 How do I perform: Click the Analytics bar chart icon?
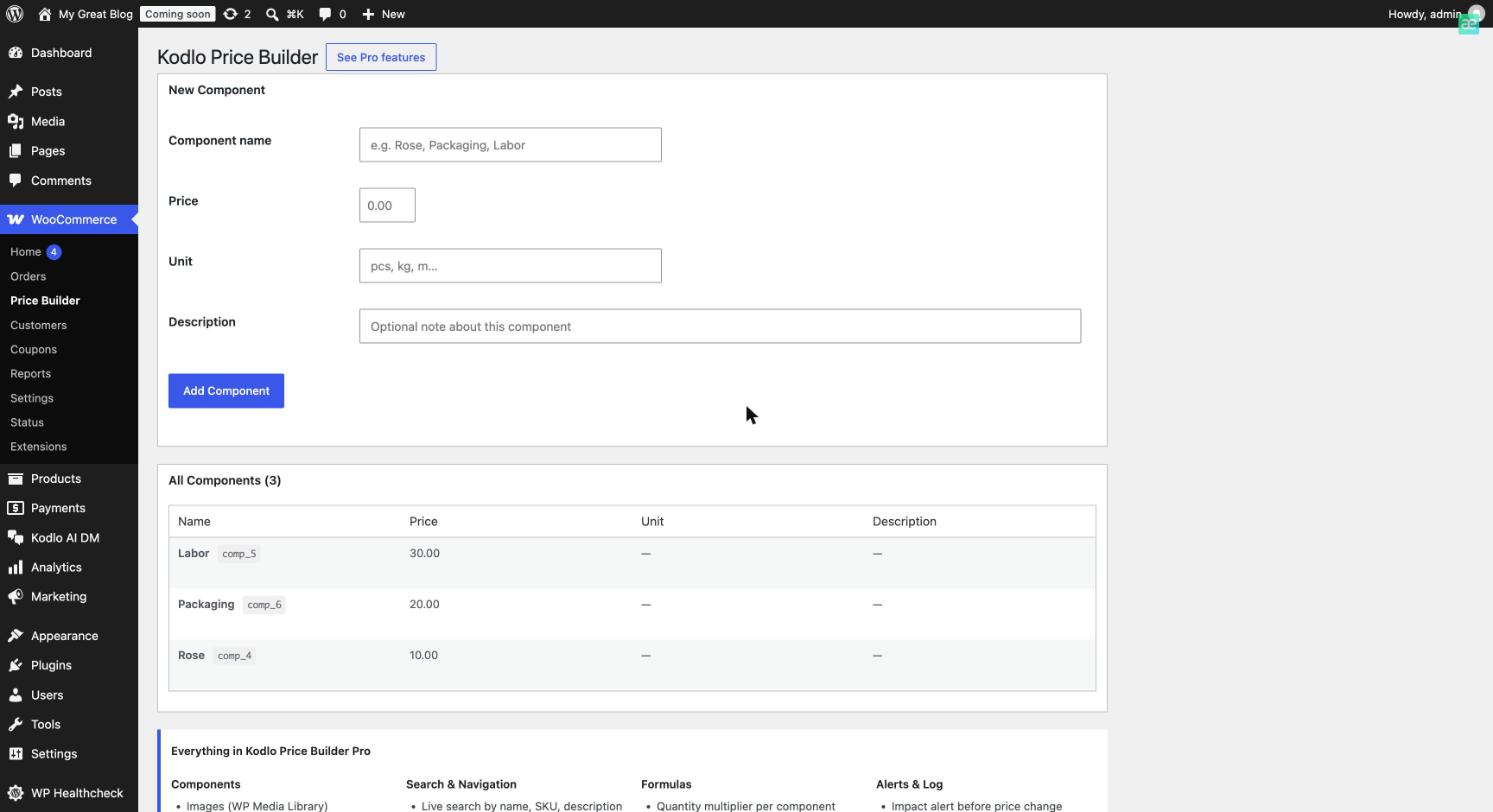(16, 567)
